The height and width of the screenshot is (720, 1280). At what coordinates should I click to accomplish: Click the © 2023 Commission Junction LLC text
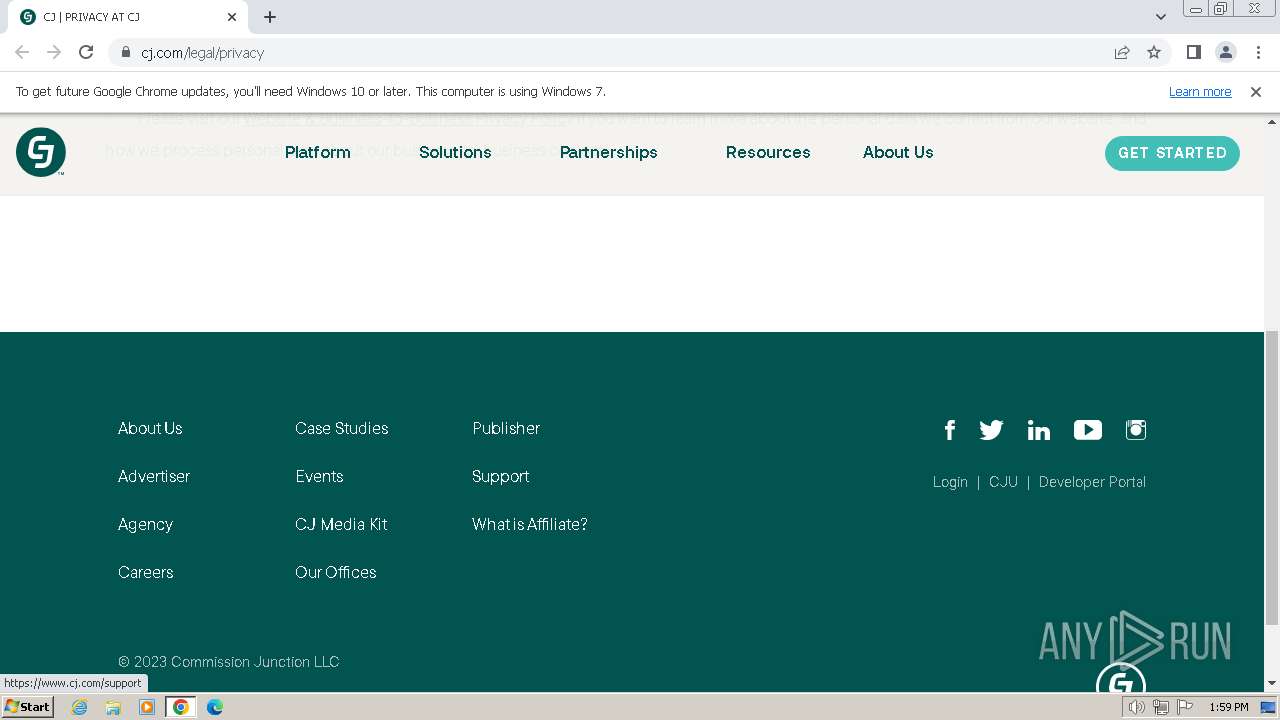tap(229, 662)
